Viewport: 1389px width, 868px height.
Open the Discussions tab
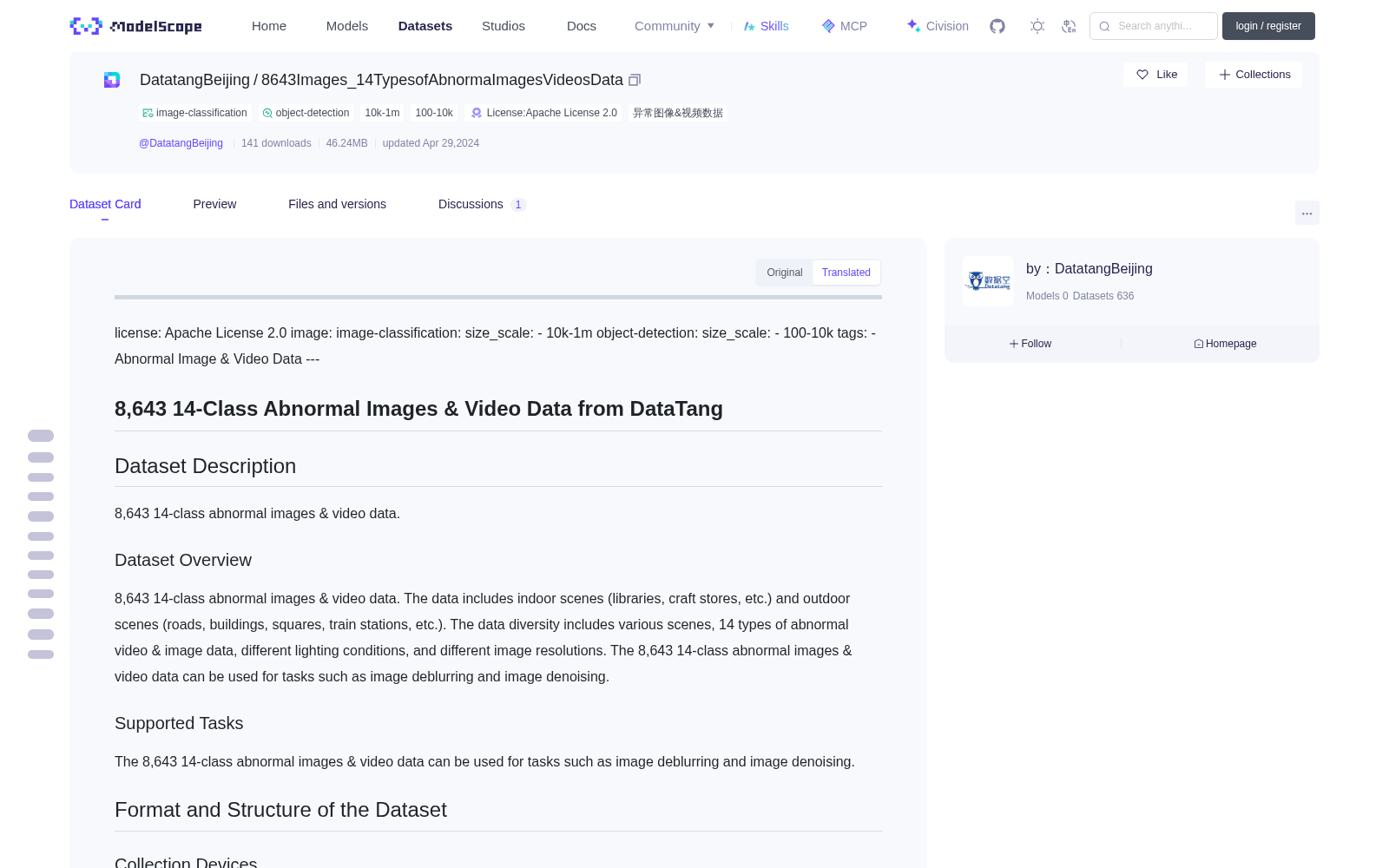[482, 204]
